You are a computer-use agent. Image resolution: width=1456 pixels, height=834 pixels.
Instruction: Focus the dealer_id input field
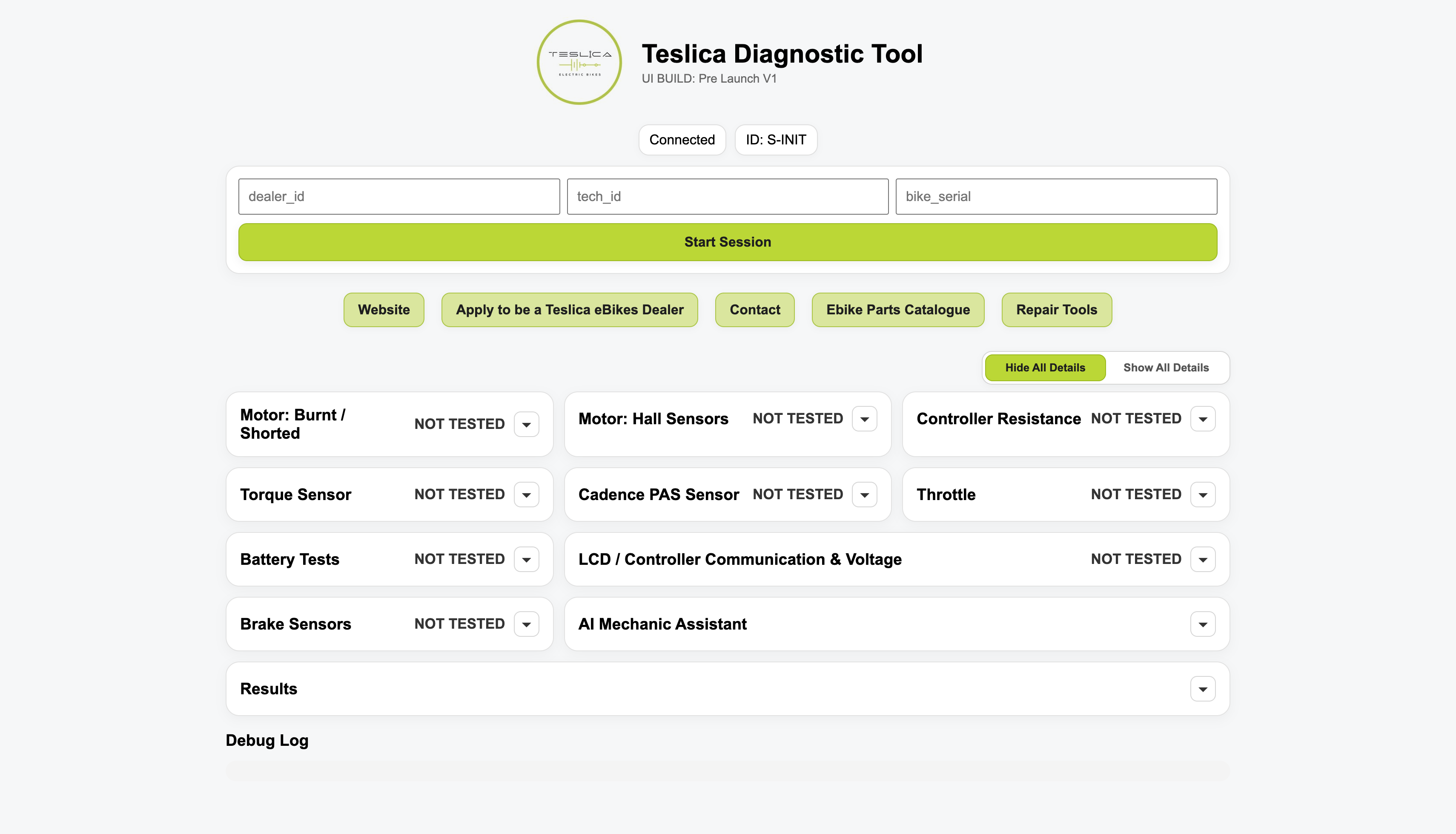(x=399, y=196)
